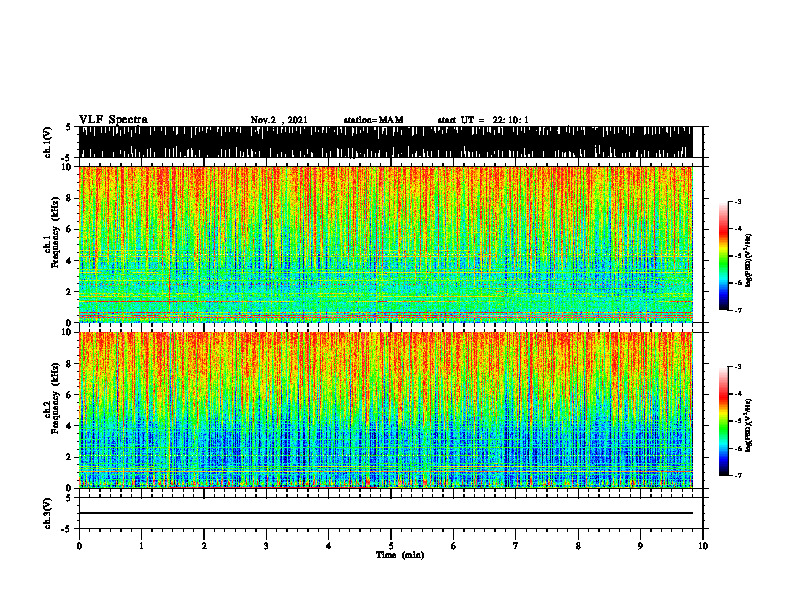Viewport: 792px width, 612px height.
Task: Click the -3 value atop ch.1 colorbar
Action: [x=738, y=202]
